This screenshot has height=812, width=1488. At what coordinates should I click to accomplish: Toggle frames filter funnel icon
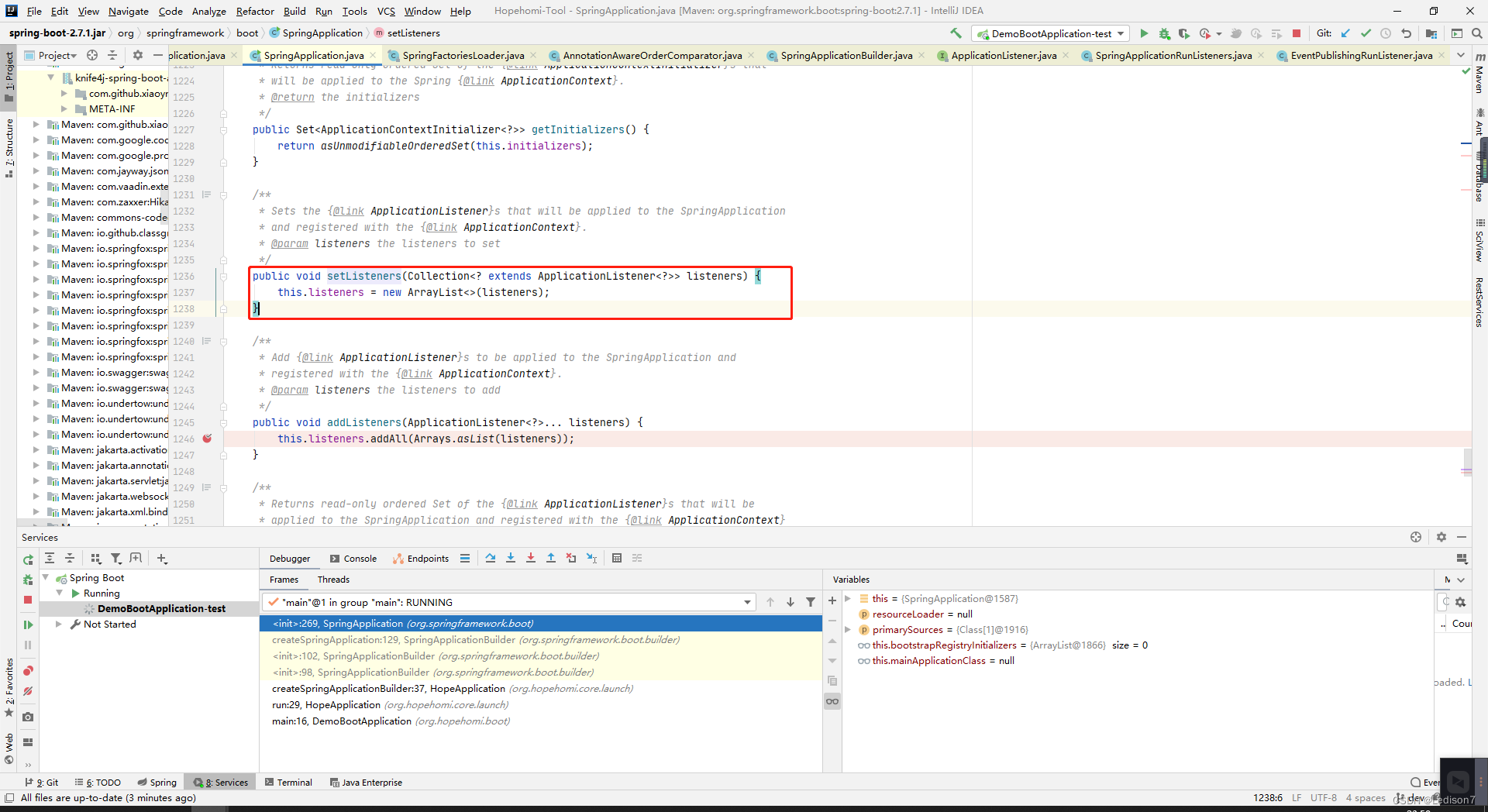pyautogui.click(x=811, y=602)
